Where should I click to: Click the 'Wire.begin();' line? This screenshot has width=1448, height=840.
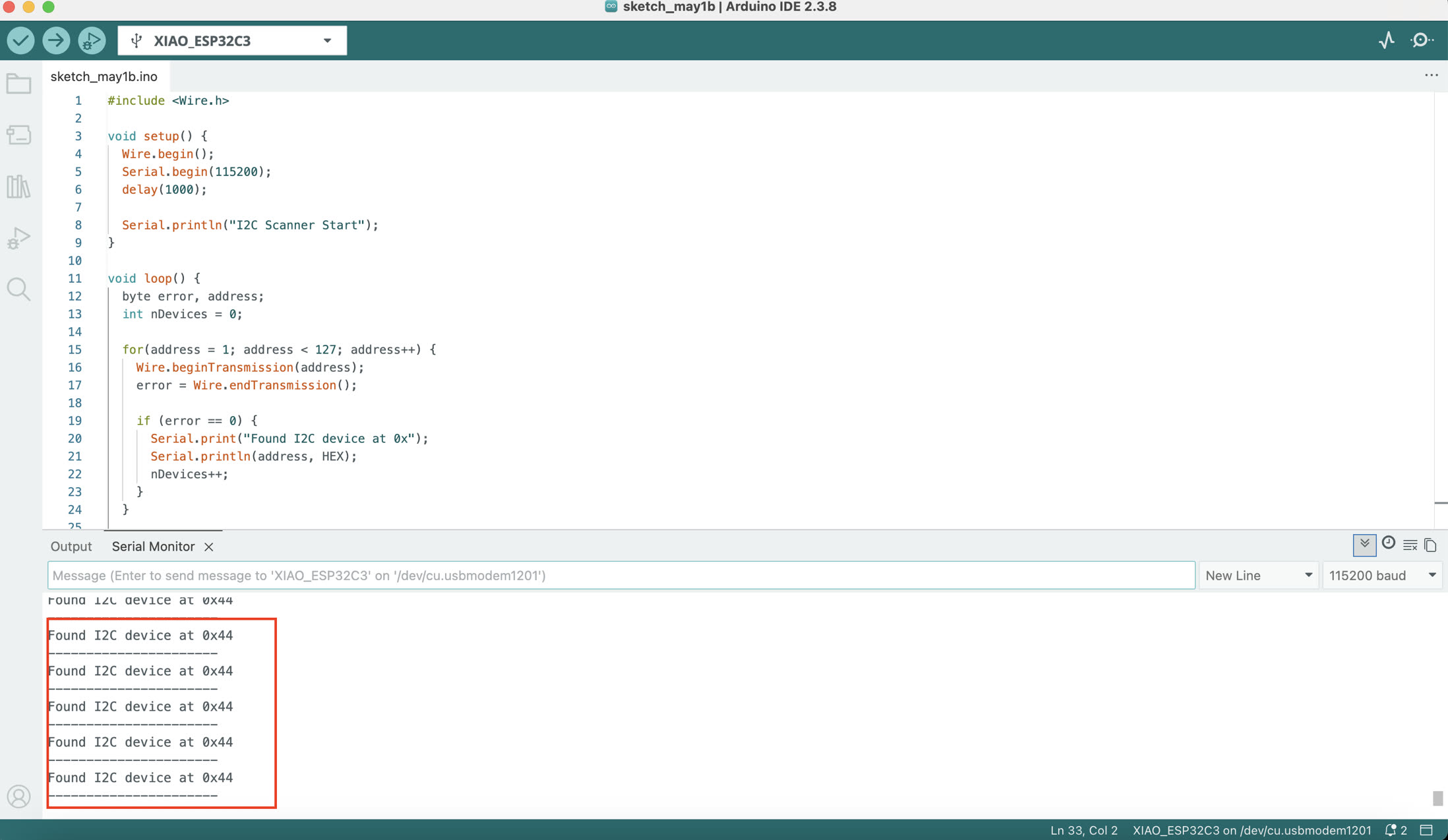pyautogui.click(x=167, y=154)
